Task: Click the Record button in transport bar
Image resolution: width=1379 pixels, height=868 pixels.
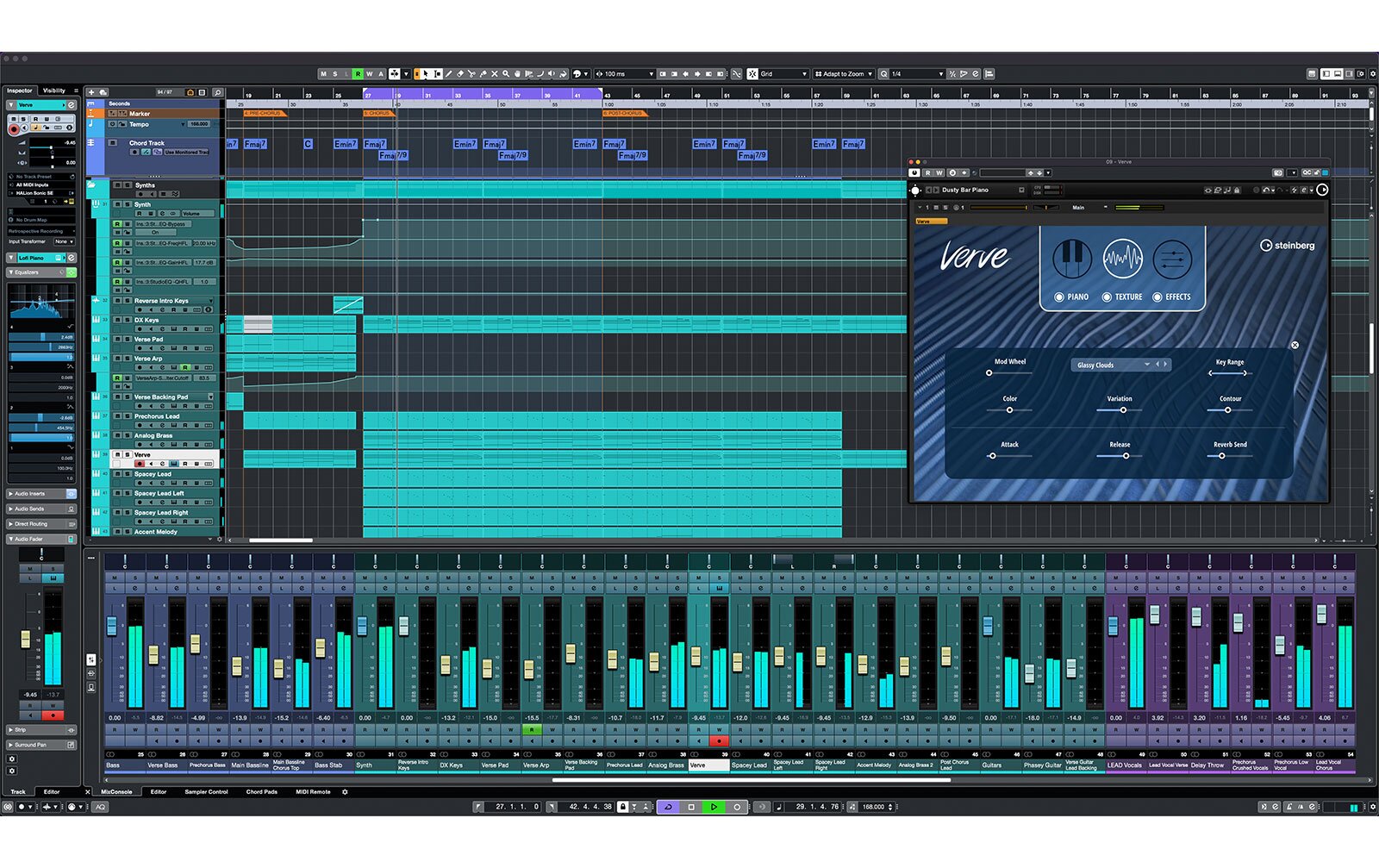Action: click(x=737, y=807)
